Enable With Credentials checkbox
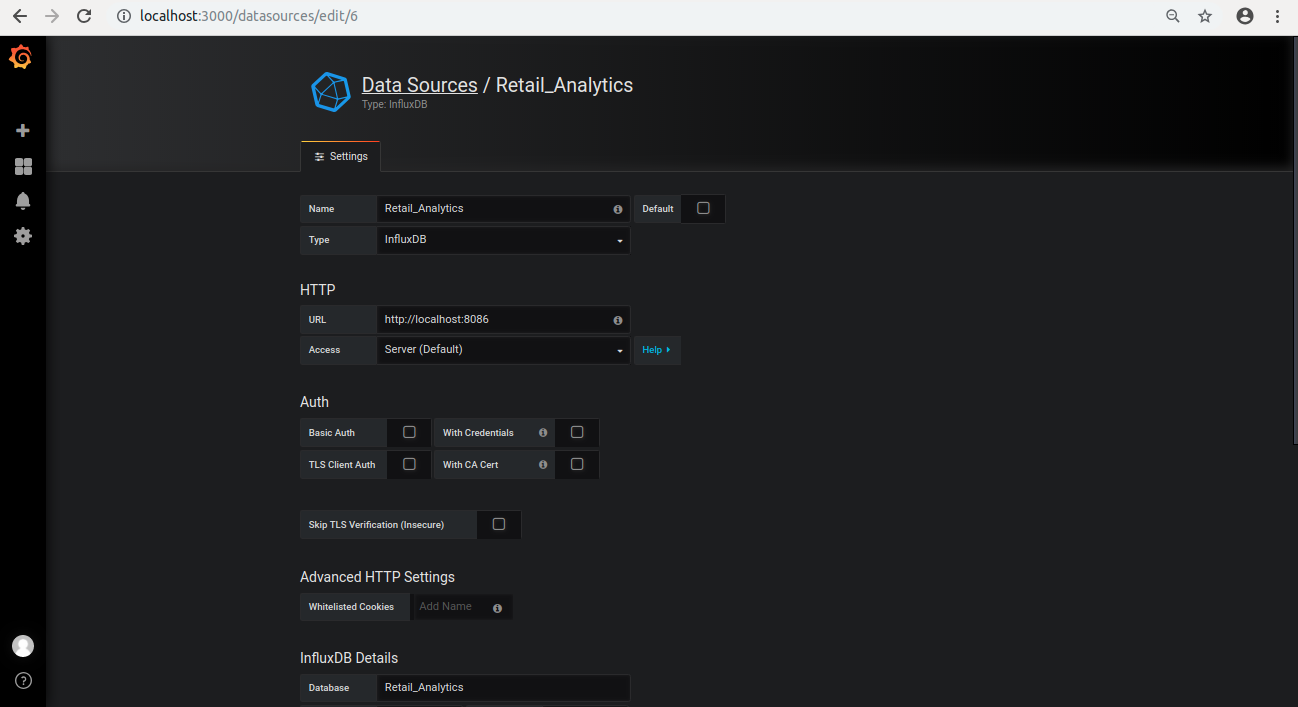This screenshot has height=707, width=1298. 577,432
